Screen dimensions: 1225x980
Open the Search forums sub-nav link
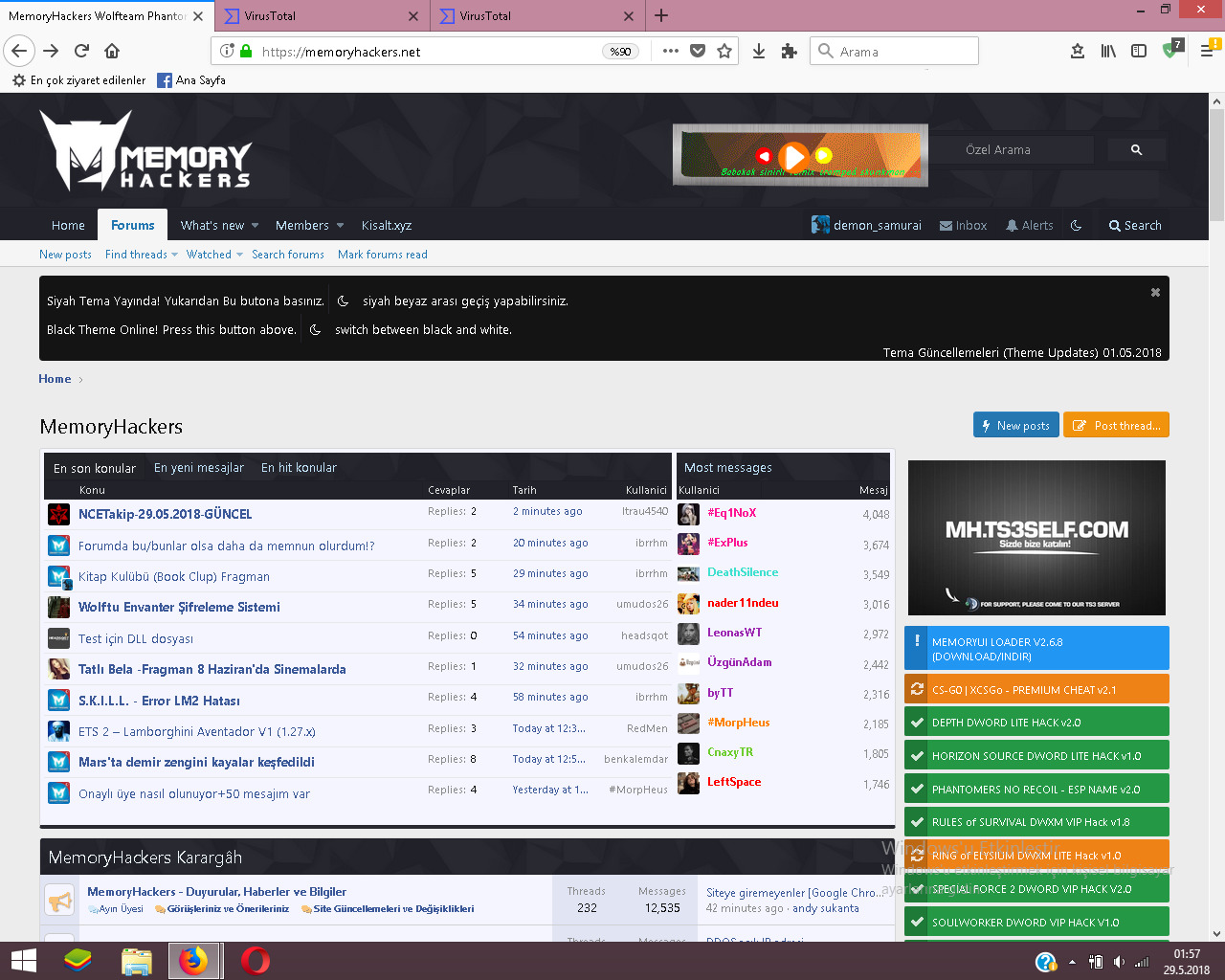(x=288, y=255)
